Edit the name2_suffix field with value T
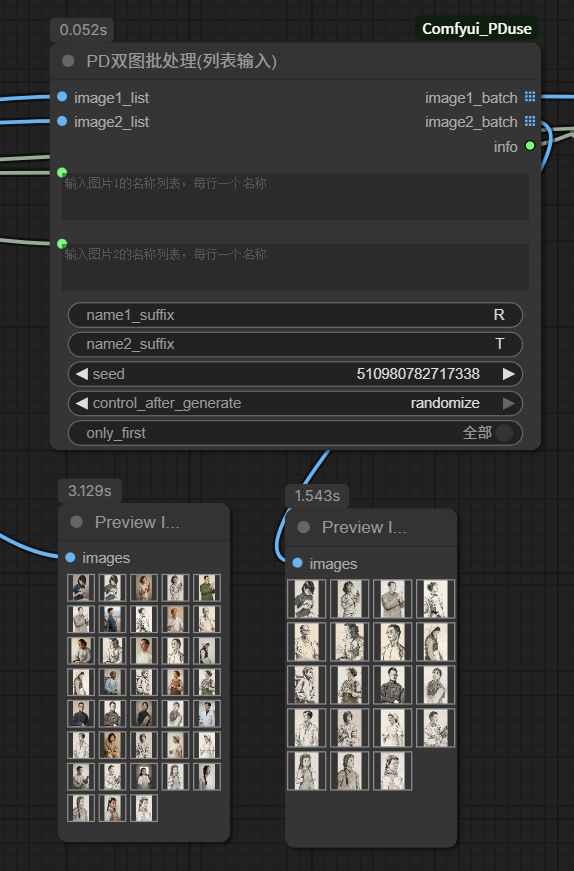 coord(295,344)
